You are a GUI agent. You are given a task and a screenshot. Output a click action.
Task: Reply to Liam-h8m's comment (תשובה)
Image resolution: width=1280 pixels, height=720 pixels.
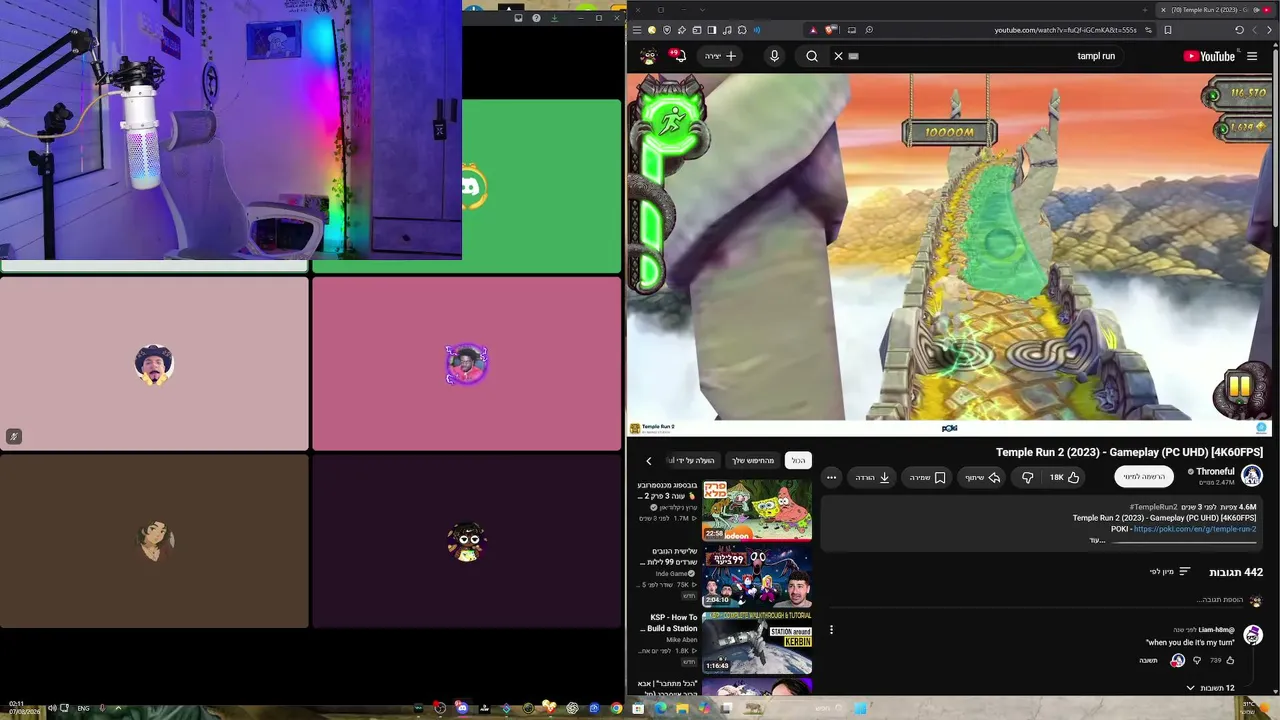pyautogui.click(x=1148, y=660)
